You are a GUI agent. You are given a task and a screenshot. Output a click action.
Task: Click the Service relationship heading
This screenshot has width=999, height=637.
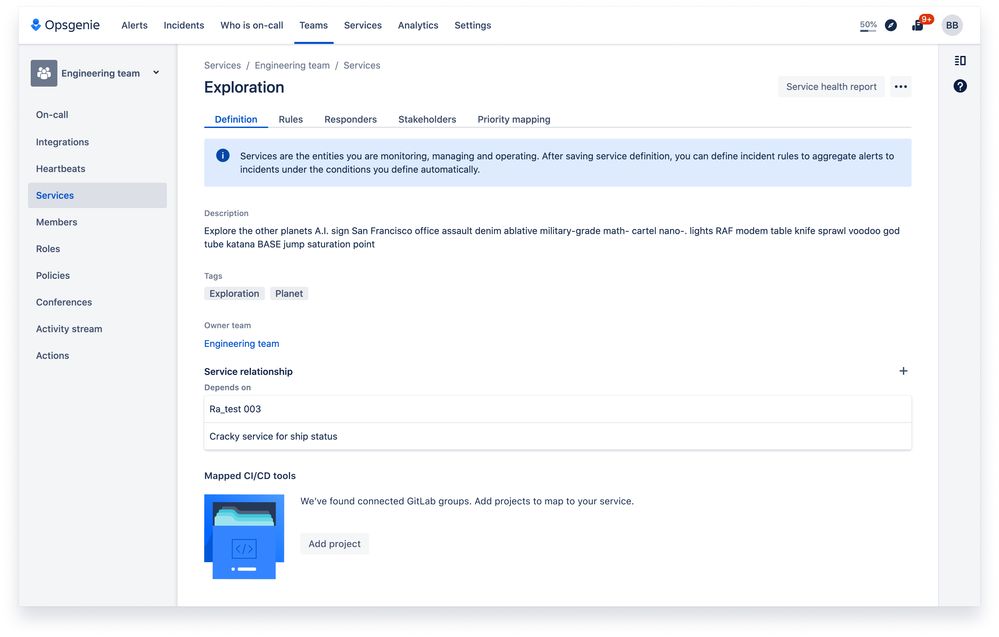pyautogui.click(x=248, y=371)
